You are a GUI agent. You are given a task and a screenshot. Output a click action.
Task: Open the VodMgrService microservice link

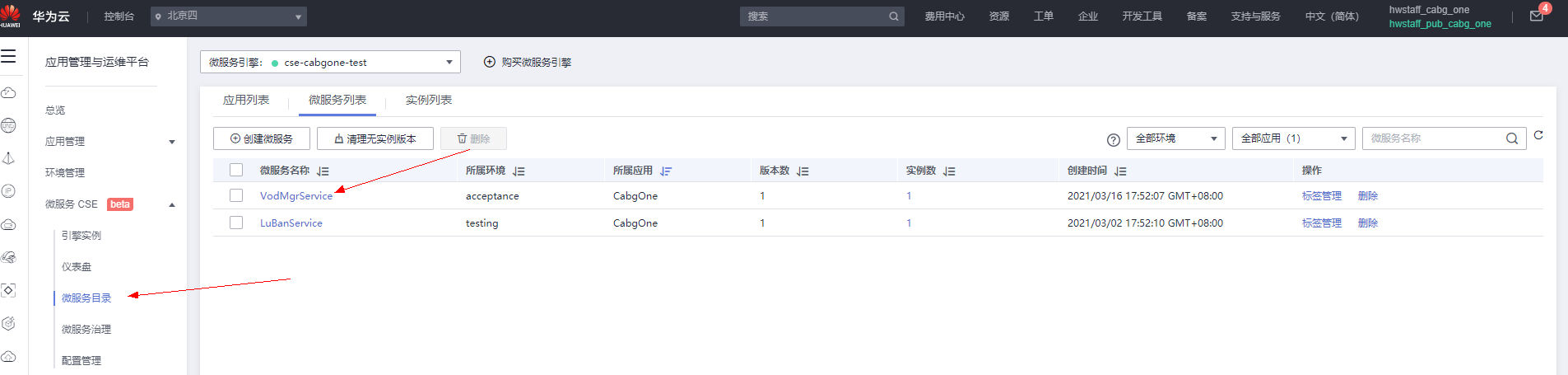coord(296,195)
